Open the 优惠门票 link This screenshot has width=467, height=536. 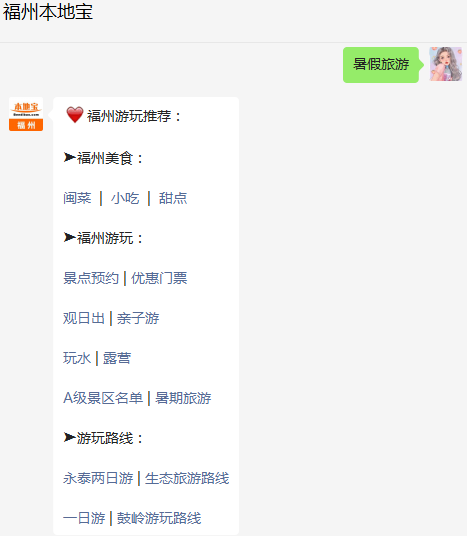coord(159,278)
